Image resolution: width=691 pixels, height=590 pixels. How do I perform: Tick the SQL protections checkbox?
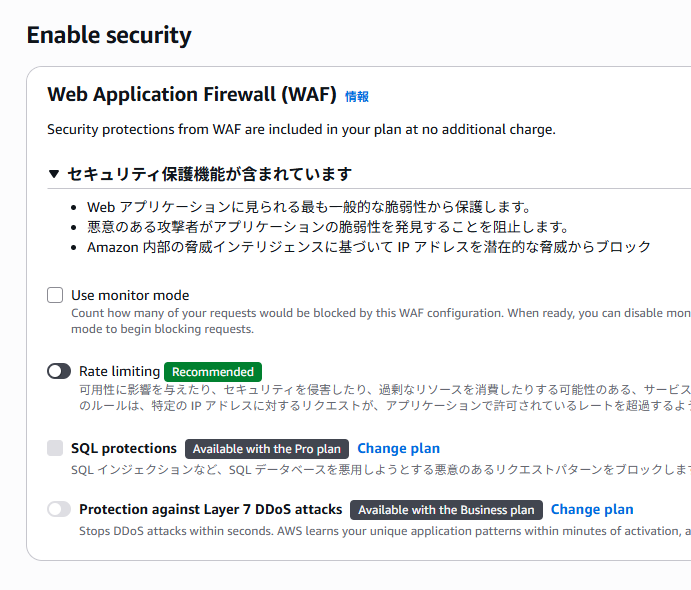tap(55, 448)
